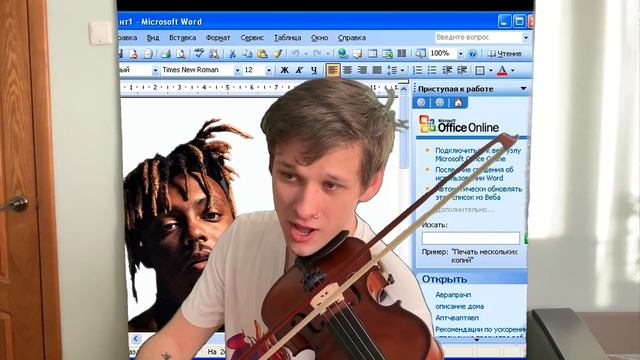Click the task pane Back arrow
This screenshot has height=360, width=640.
pyautogui.click(x=421, y=102)
